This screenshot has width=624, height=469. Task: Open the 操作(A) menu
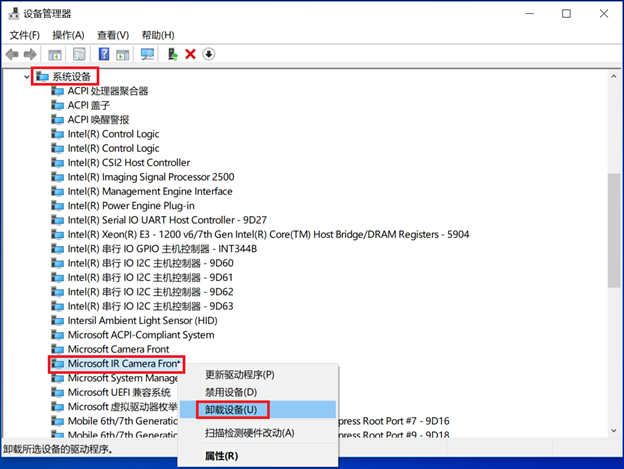(x=68, y=35)
